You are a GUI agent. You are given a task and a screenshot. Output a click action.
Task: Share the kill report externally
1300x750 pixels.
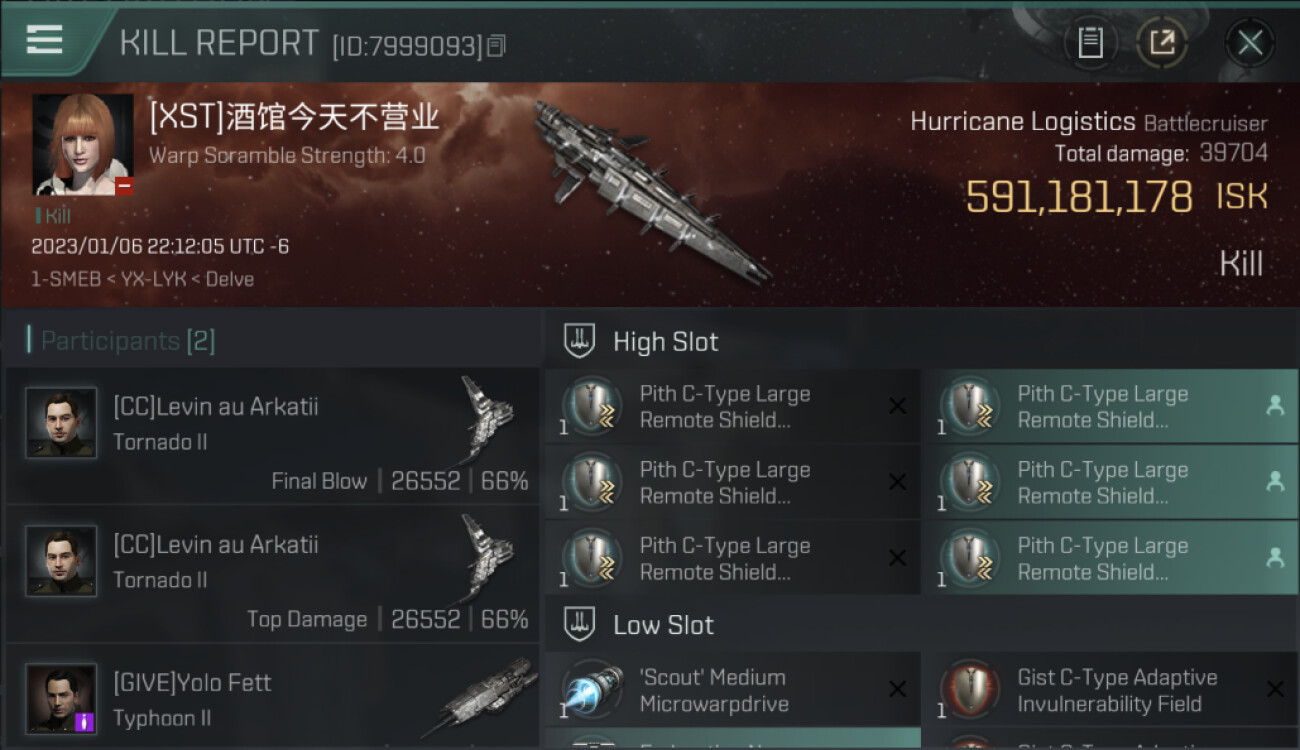coord(1162,43)
